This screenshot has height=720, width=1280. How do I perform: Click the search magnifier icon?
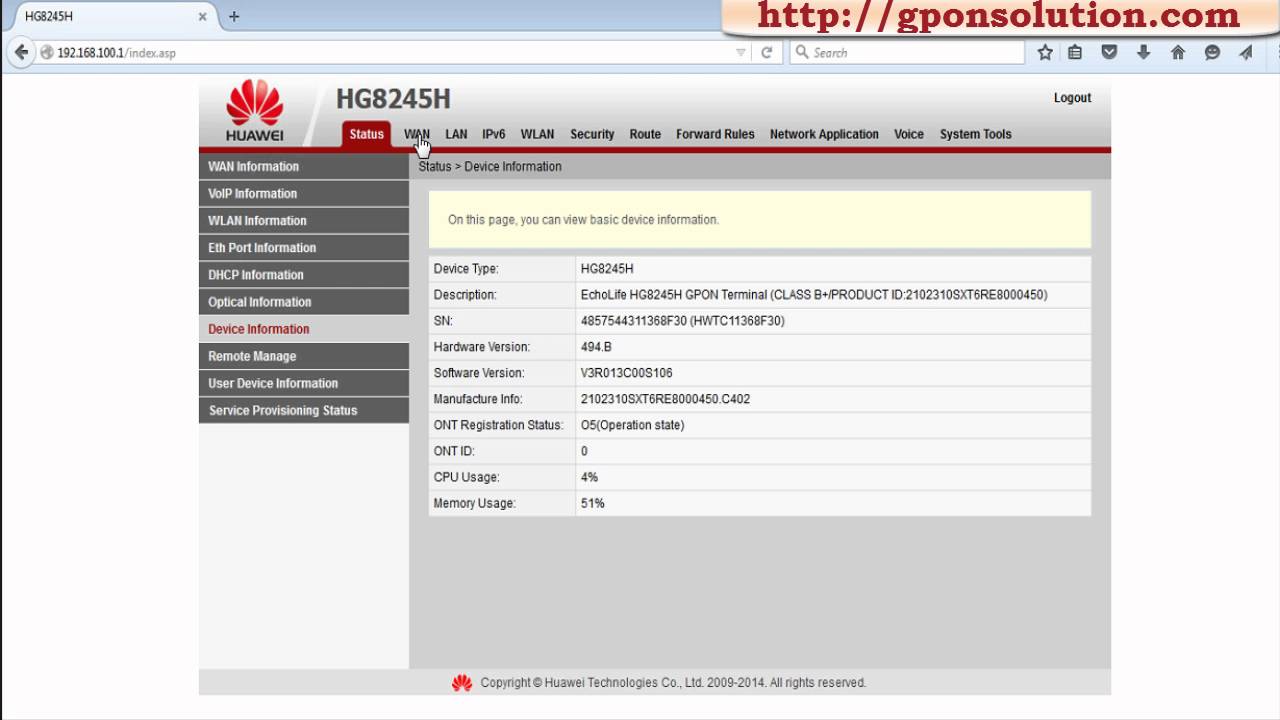(802, 52)
